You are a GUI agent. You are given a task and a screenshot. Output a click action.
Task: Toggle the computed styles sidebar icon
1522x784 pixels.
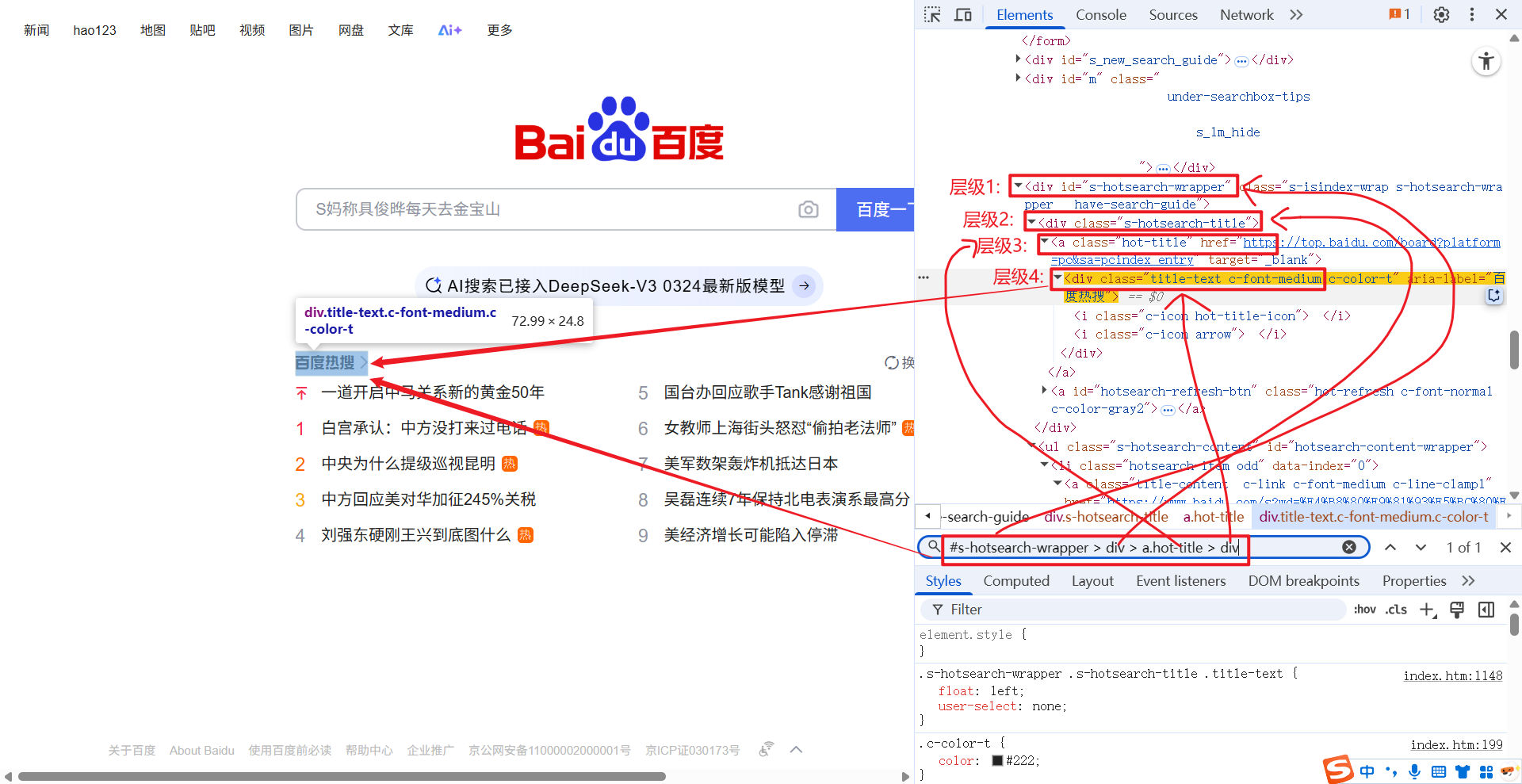click(x=1486, y=609)
